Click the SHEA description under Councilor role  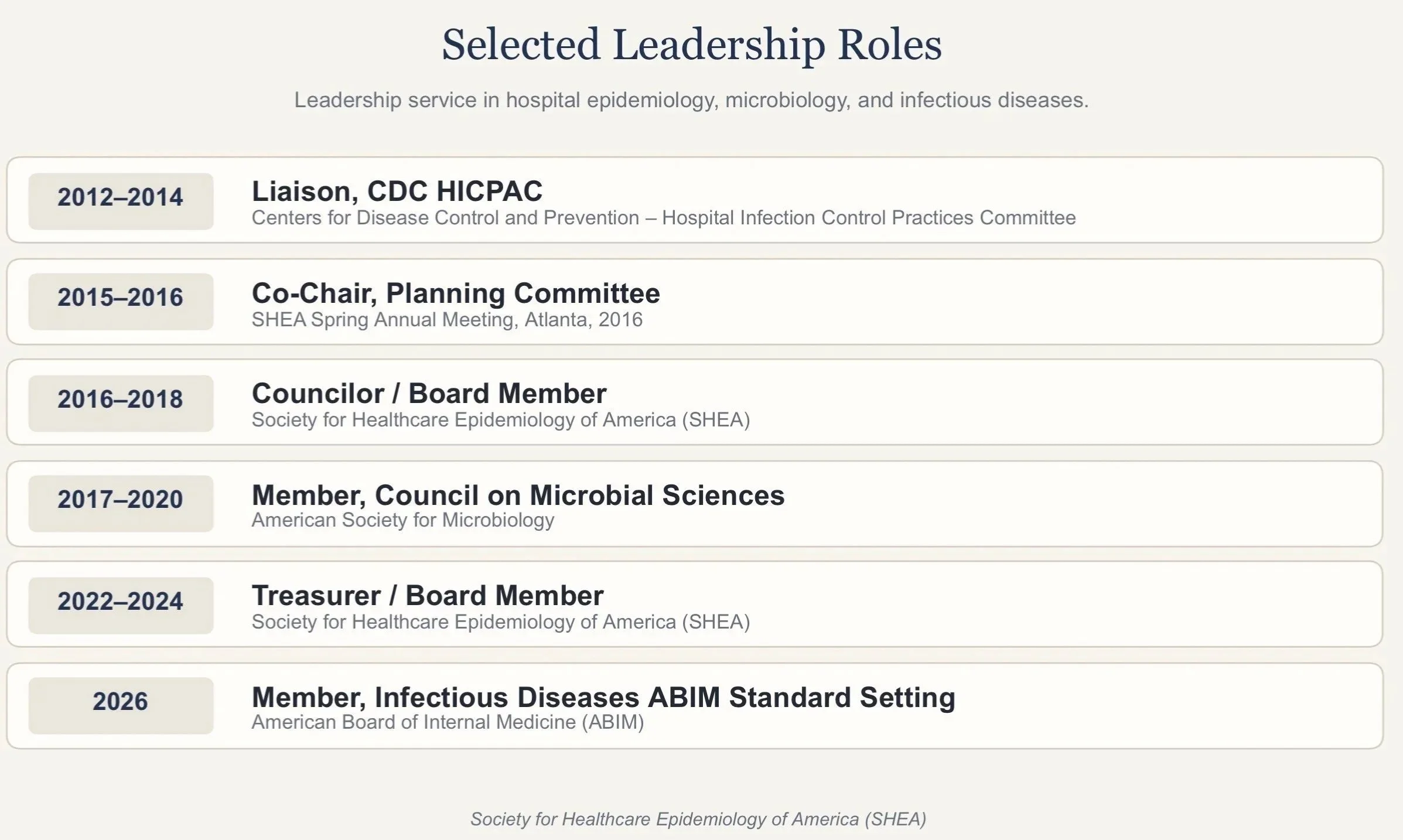click(x=500, y=420)
